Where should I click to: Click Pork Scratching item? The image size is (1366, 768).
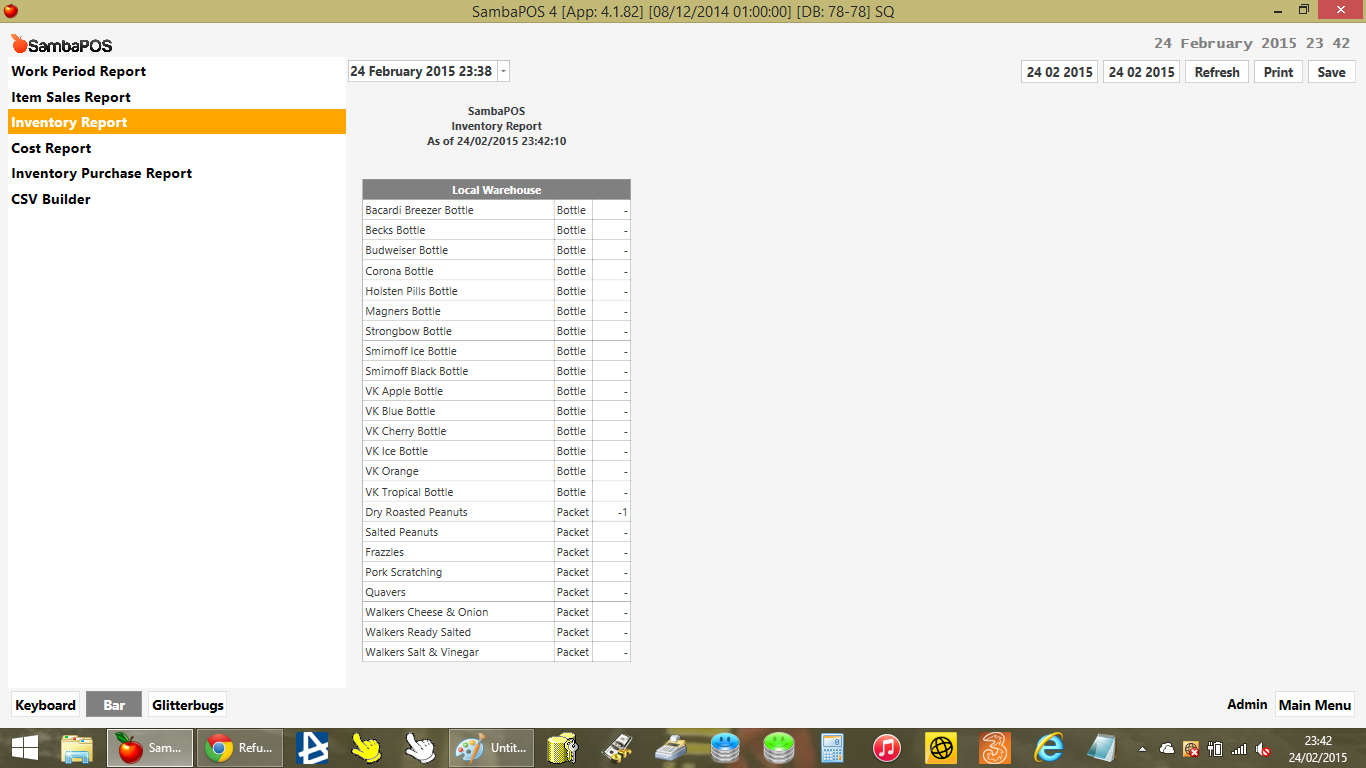click(x=403, y=572)
